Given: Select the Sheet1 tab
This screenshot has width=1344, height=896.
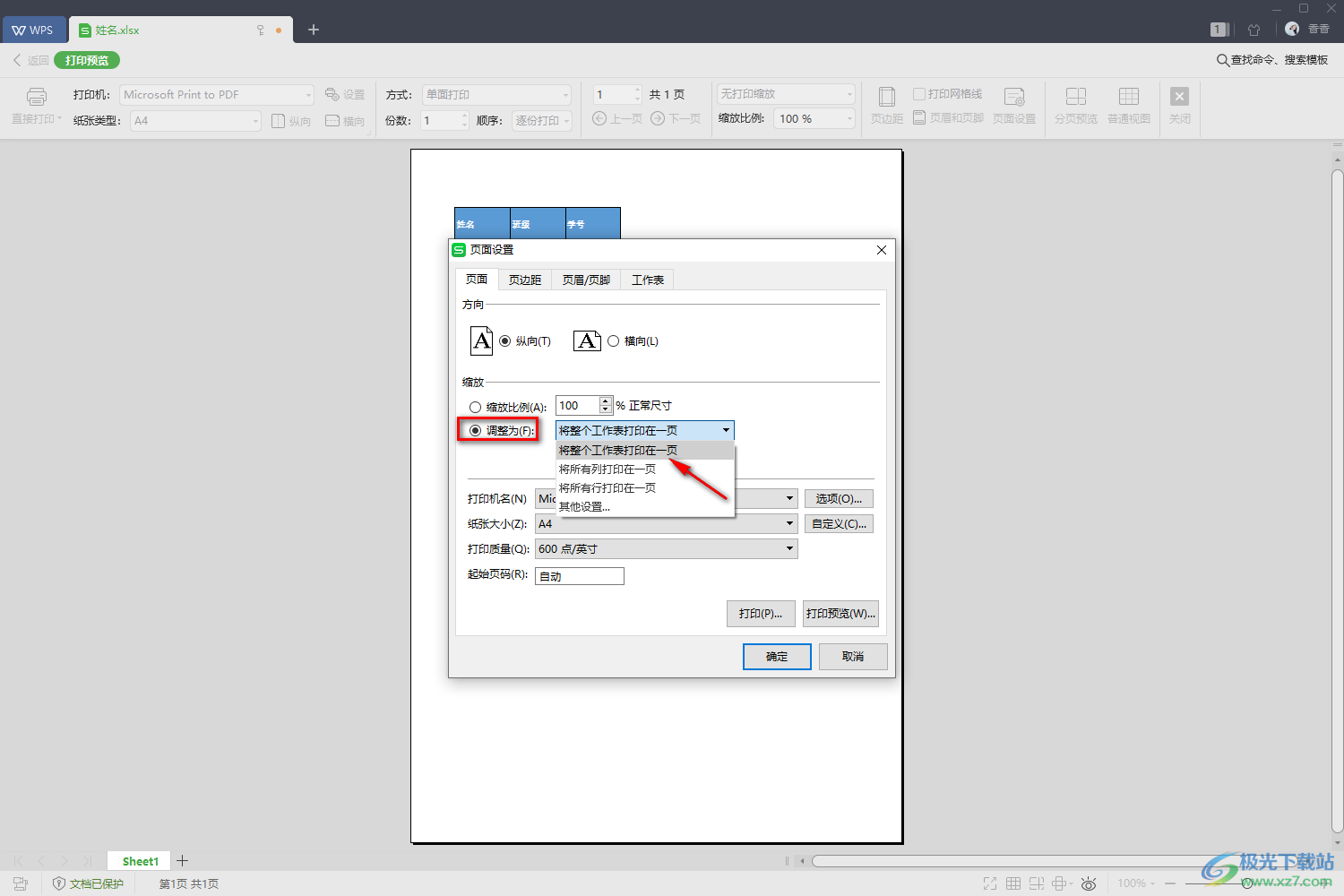Looking at the screenshot, I should pyautogui.click(x=141, y=861).
